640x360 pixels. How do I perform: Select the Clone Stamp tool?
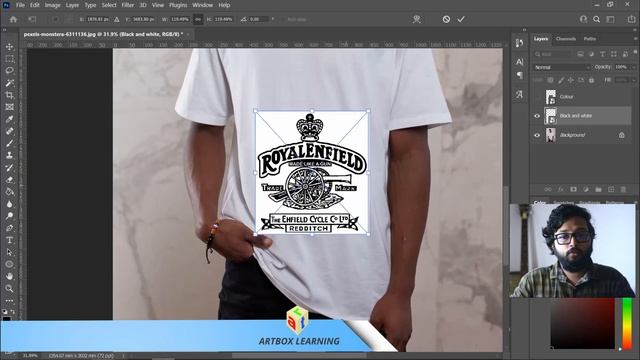(x=9, y=156)
